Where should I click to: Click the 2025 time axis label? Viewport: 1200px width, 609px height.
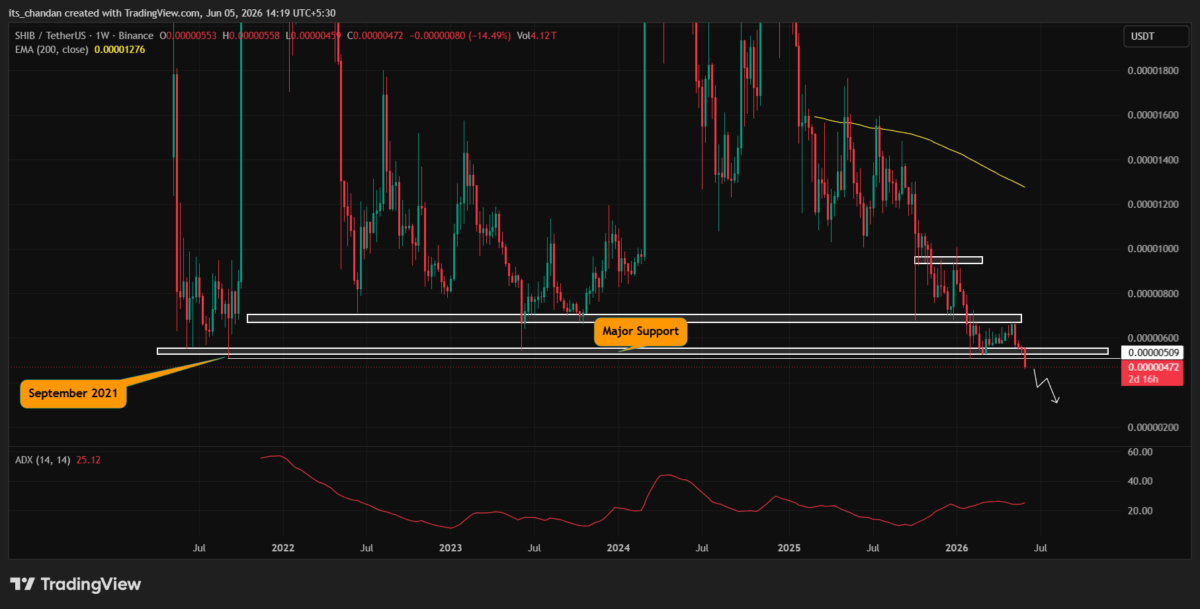(789, 548)
